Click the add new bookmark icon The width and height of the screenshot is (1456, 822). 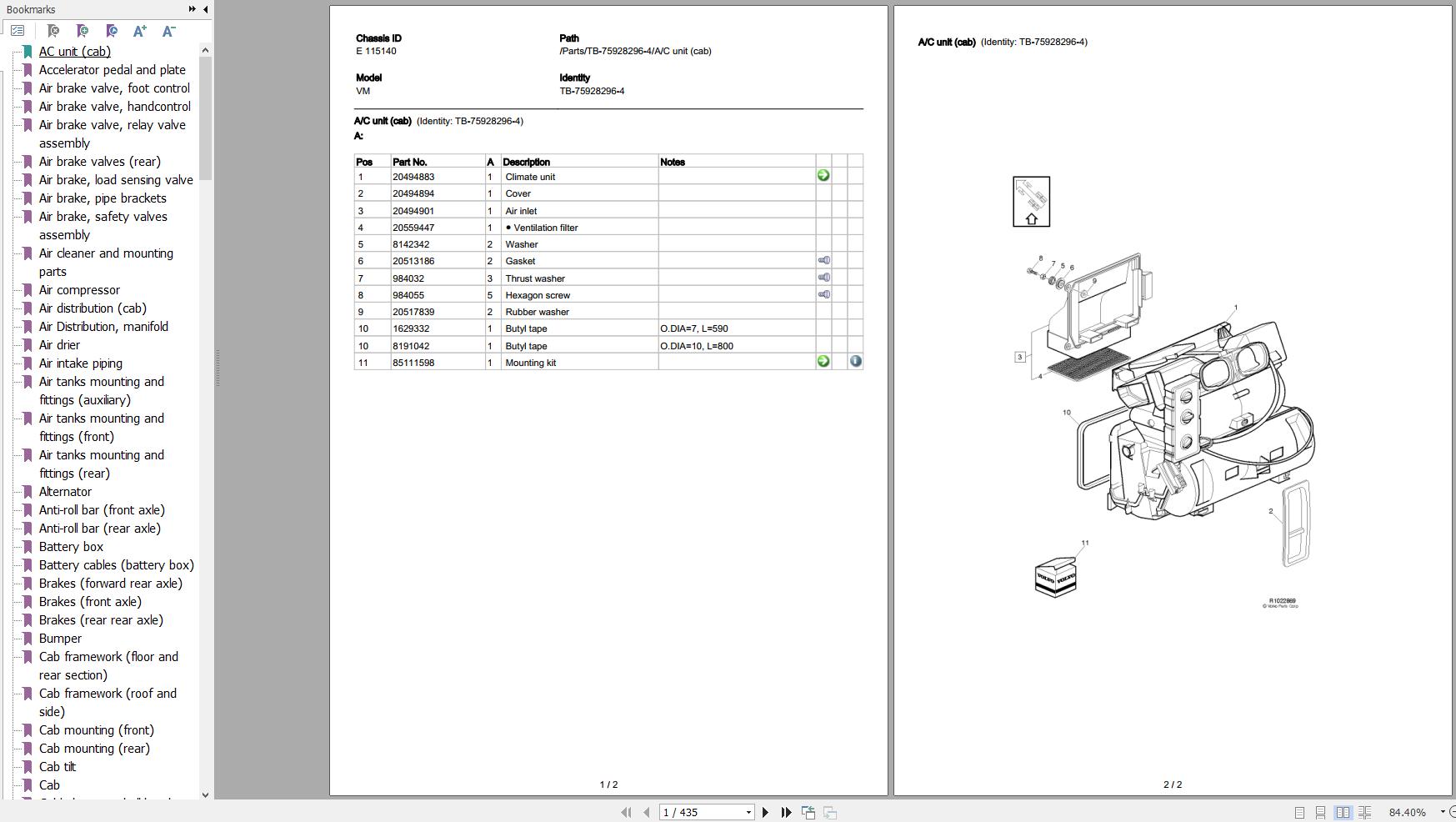[83, 31]
